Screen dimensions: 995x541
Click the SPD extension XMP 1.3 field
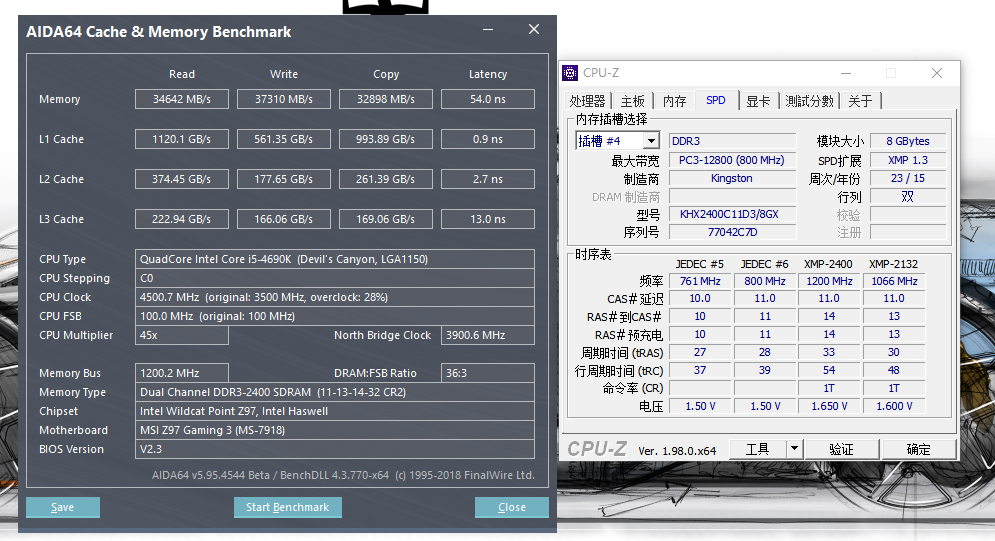point(908,160)
